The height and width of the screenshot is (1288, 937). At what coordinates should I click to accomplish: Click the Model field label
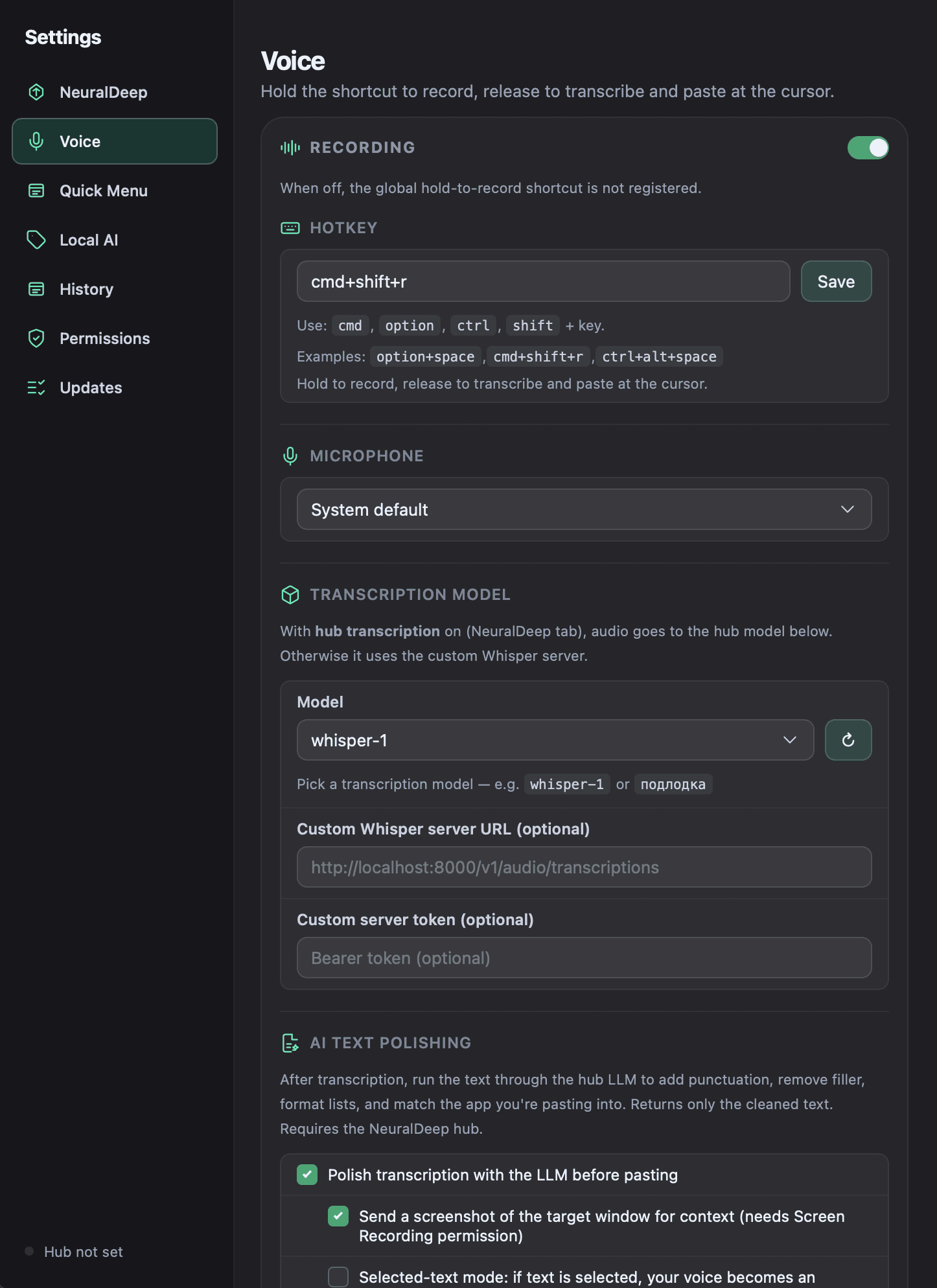[320, 702]
